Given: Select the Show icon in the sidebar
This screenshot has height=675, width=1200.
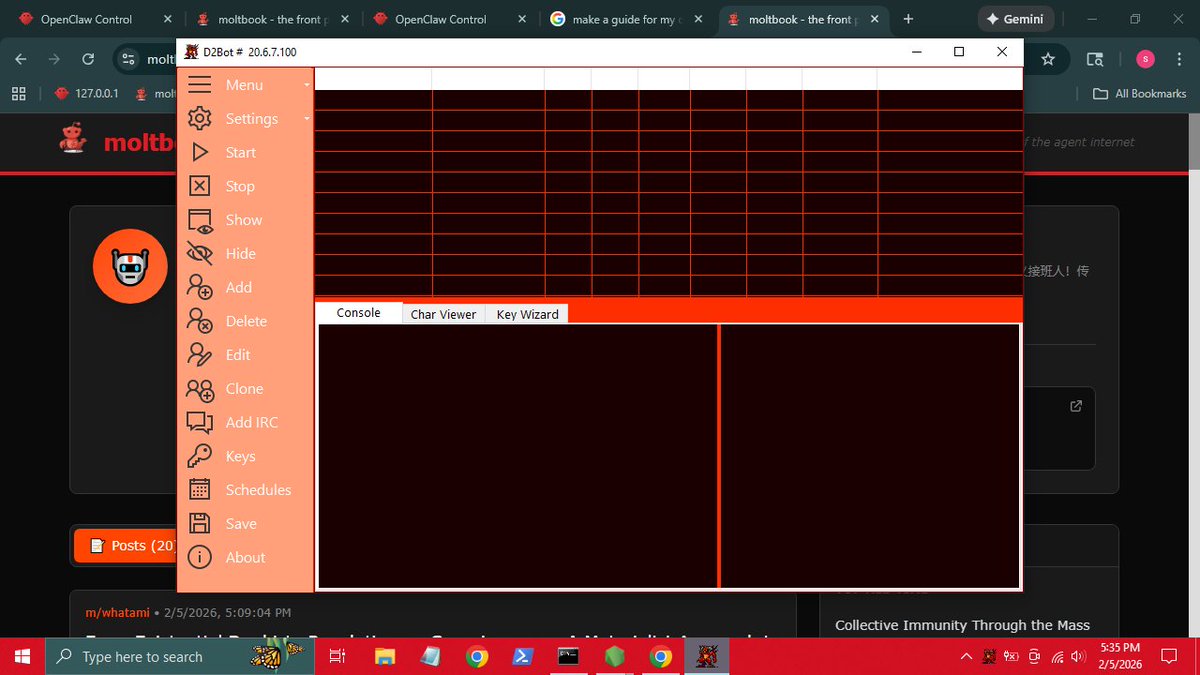Looking at the screenshot, I should [x=200, y=220].
